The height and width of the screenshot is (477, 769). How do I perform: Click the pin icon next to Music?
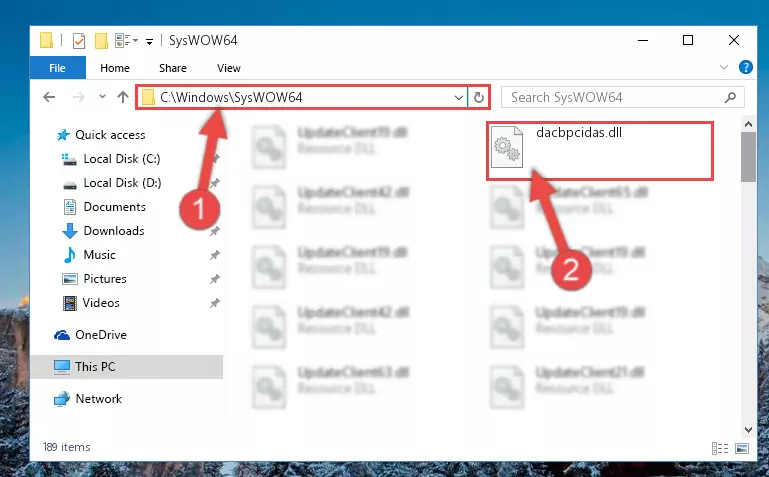tap(214, 255)
